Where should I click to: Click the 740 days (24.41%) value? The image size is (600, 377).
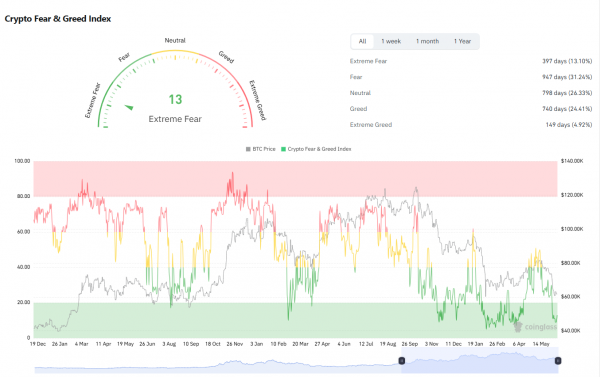(x=567, y=109)
